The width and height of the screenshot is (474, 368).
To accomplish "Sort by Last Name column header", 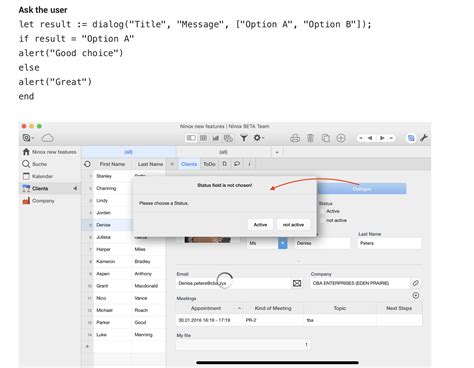I will tap(150, 164).
